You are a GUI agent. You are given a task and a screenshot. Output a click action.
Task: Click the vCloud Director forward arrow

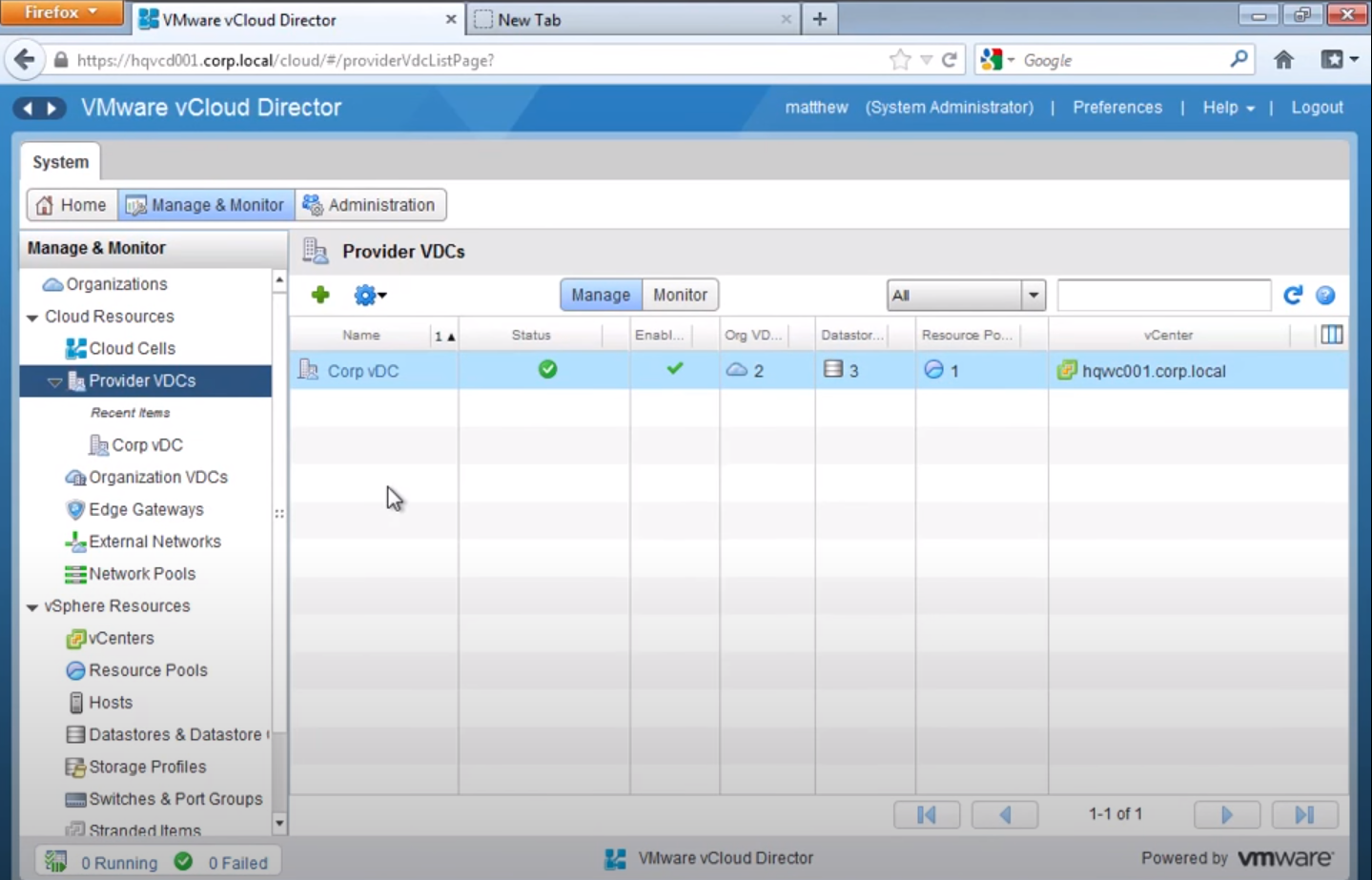coord(52,108)
